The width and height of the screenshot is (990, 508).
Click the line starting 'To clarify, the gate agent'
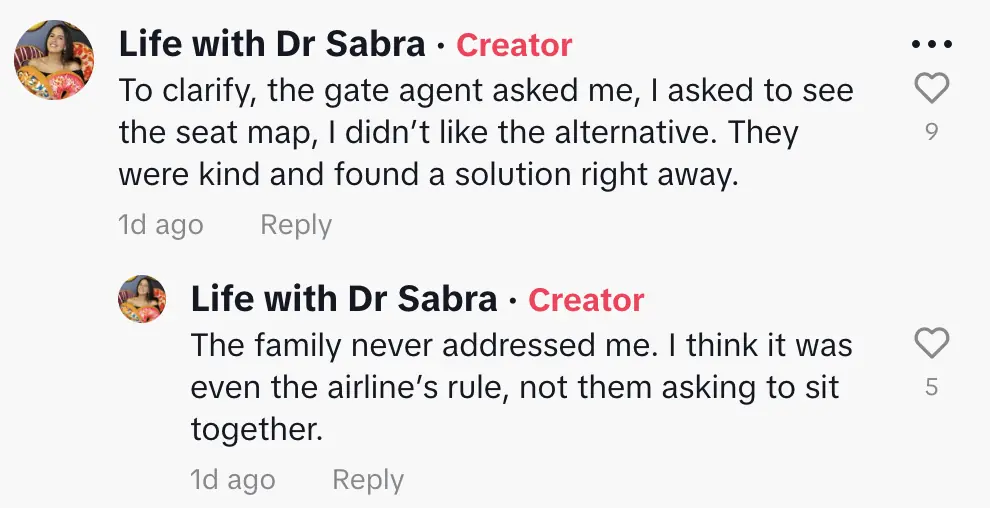pos(486,91)
